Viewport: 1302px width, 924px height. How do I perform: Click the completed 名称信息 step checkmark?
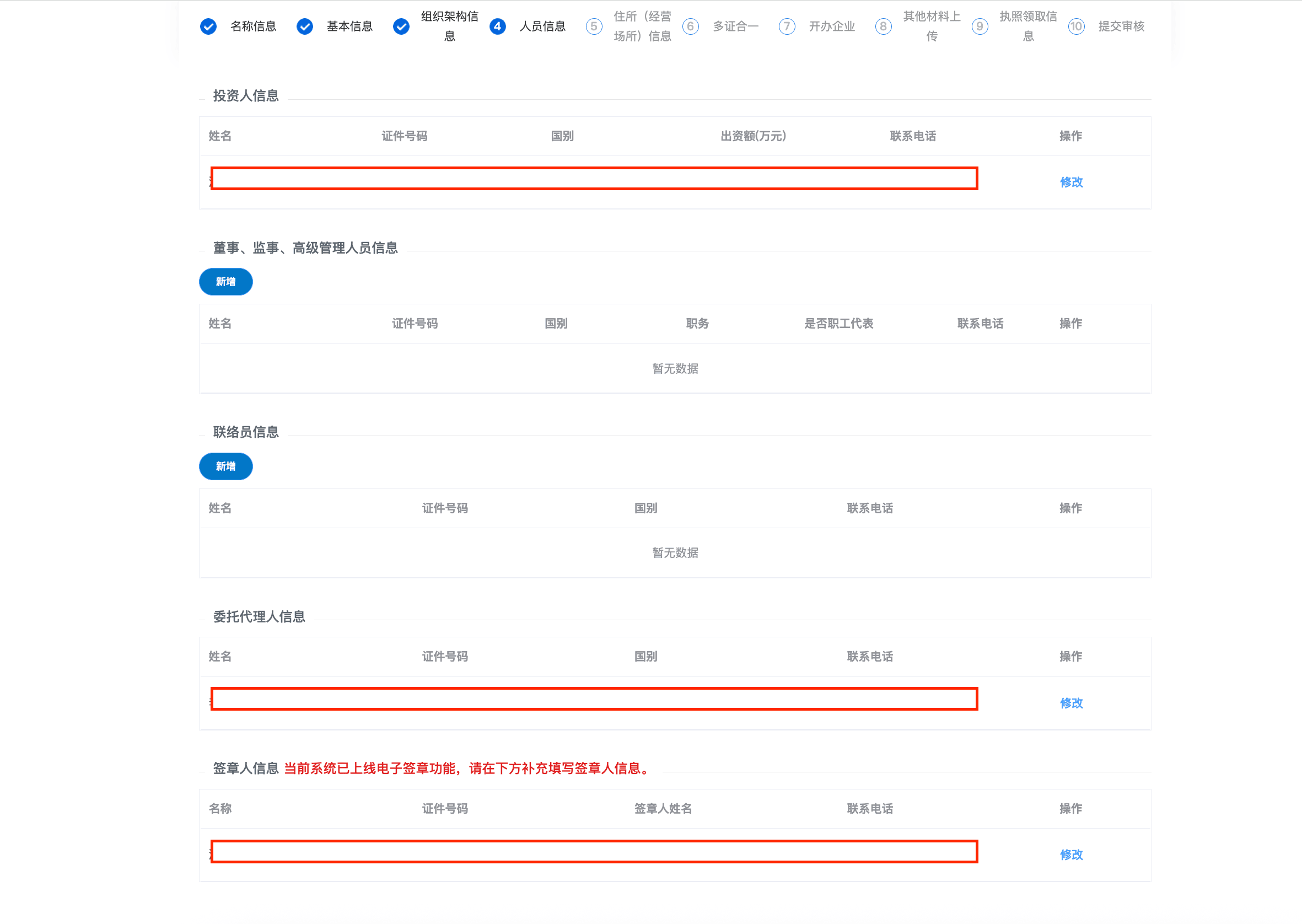(208, 26)
